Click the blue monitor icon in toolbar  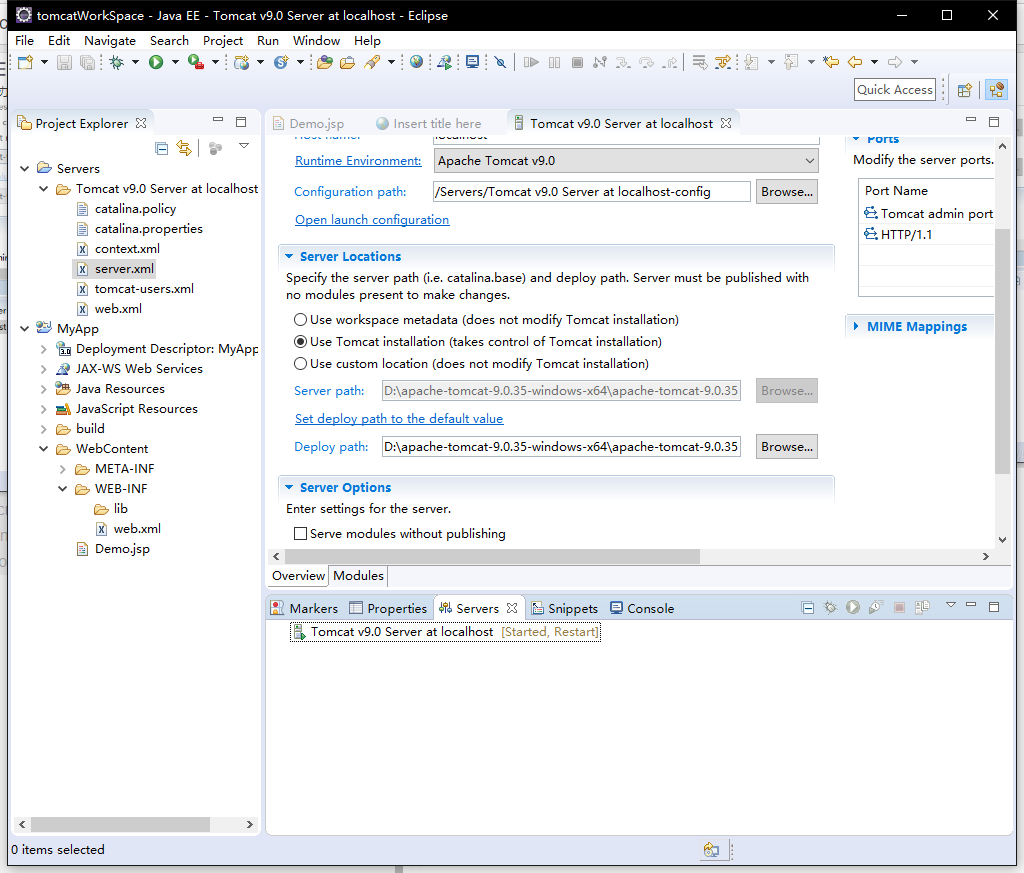click(472, 62)
